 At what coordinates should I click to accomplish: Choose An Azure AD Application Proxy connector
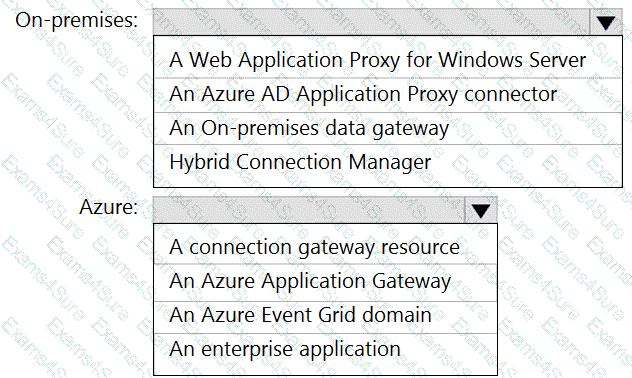click(388, 95)
